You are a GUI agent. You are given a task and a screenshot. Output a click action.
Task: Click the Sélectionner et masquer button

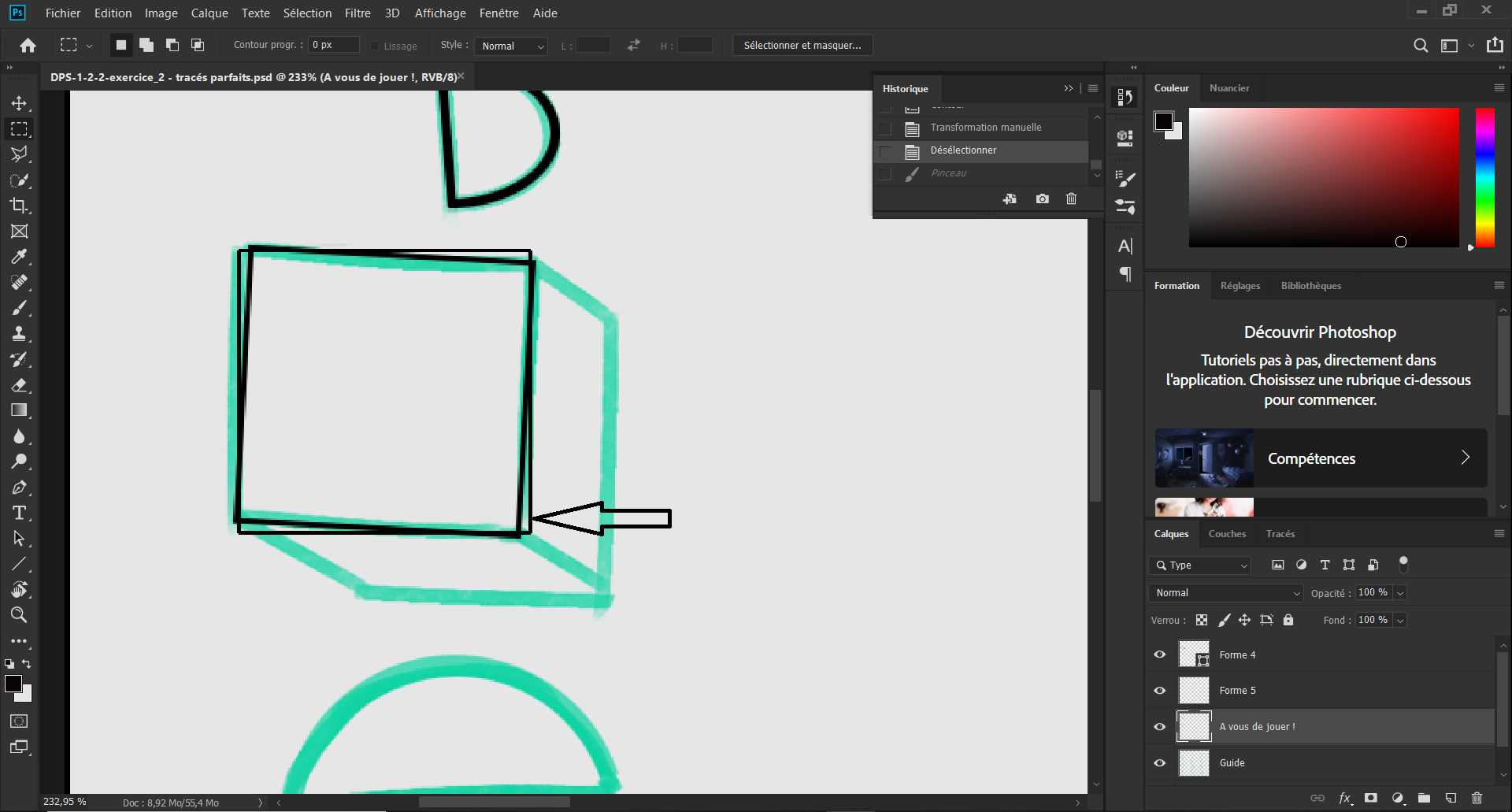point(802,46)
